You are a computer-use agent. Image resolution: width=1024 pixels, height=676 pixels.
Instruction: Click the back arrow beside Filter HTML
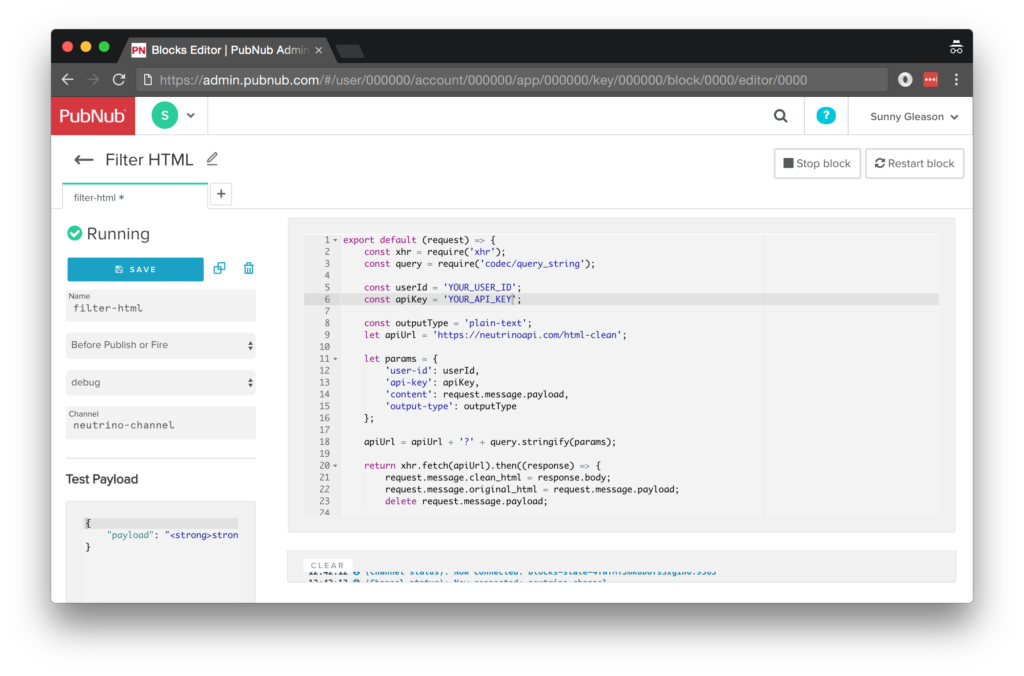pyautogui.click(x=84, y=160)
